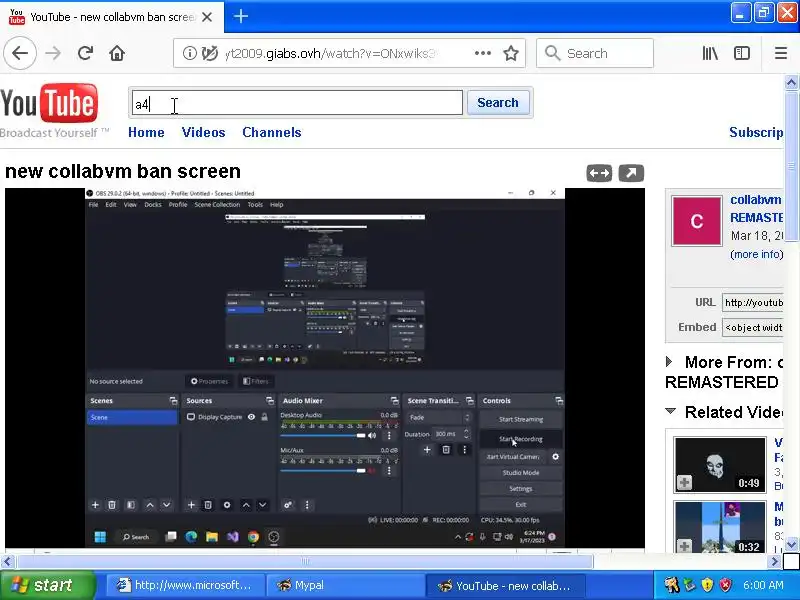This screenshot has height=600, width=800.
Task: Open the 0:49 related video thumbnail
Action: tap(720, 464)
